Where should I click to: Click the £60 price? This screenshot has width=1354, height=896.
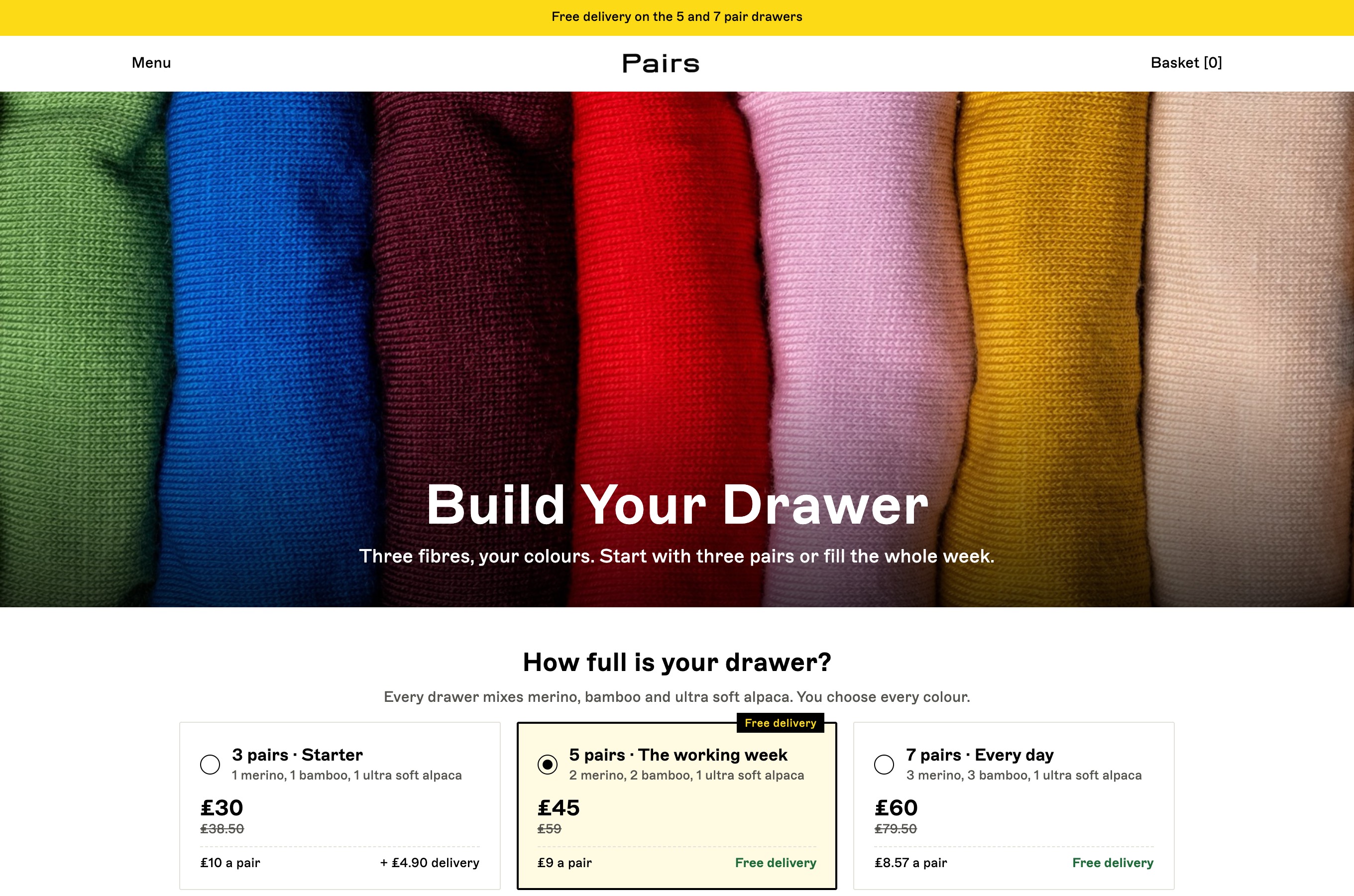coord(896,807)
